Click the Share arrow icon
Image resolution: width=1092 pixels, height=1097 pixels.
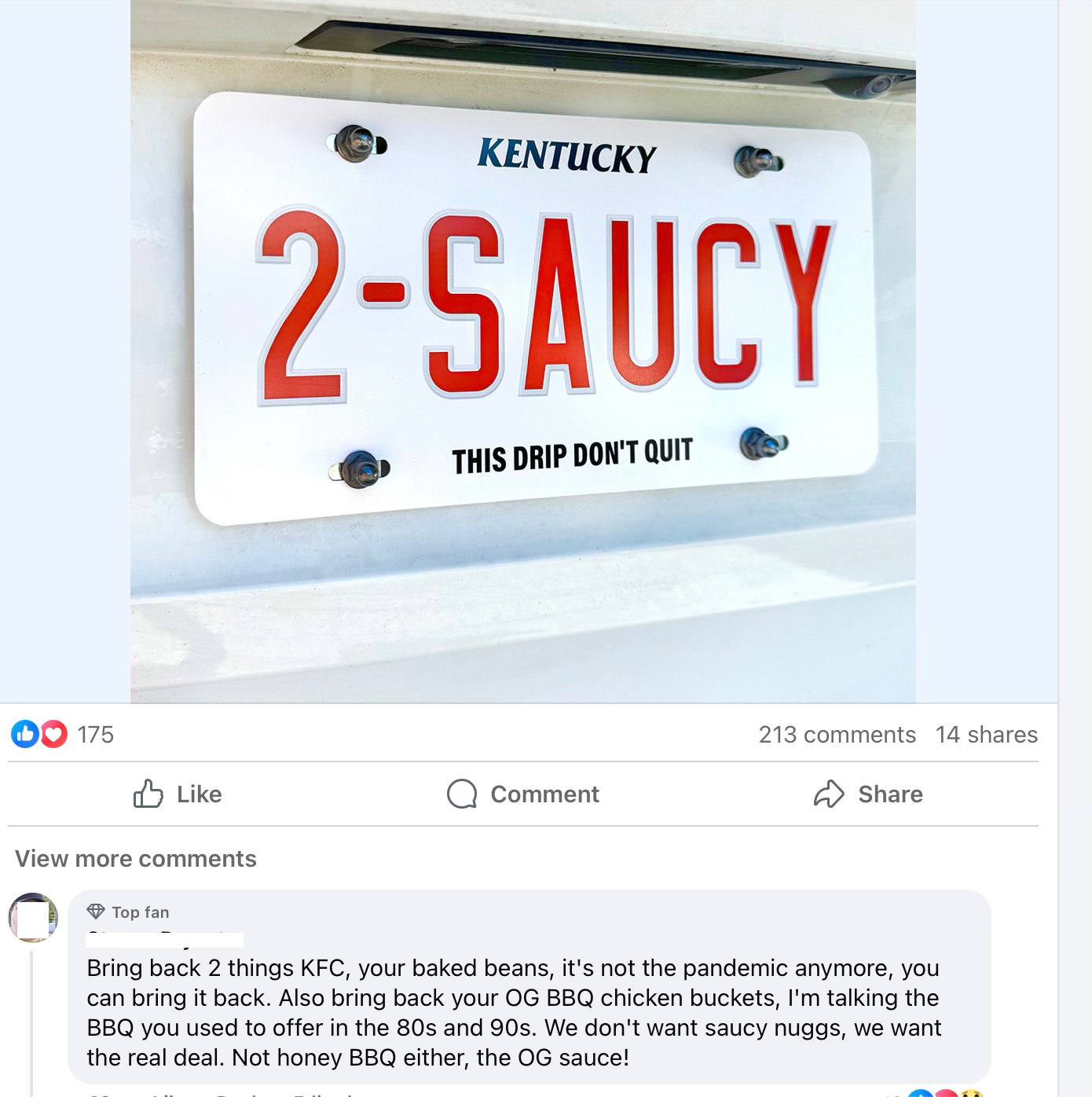(x=829, y=794)
